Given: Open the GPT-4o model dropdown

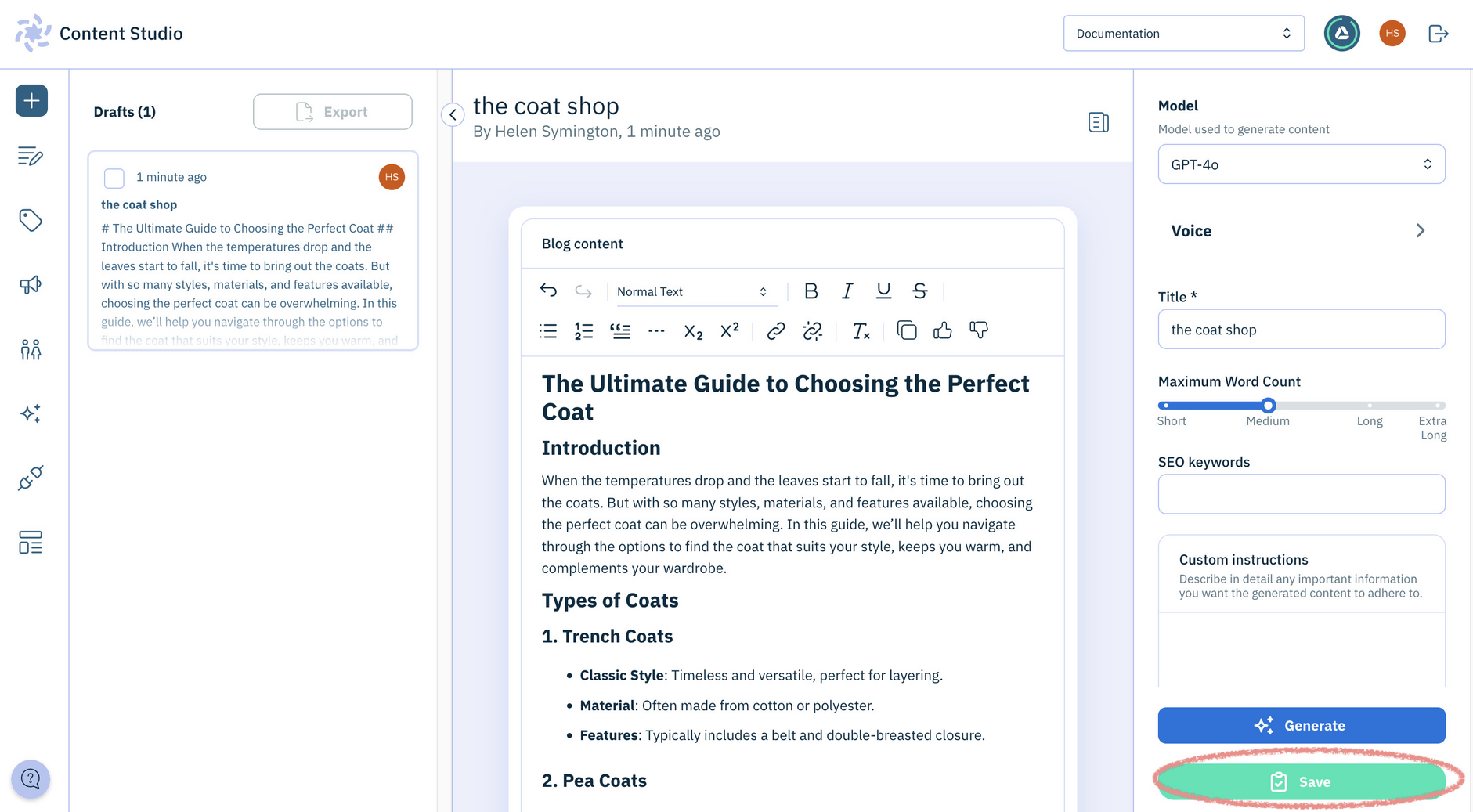Looking at the screenshot, I should click(1301, 164).
